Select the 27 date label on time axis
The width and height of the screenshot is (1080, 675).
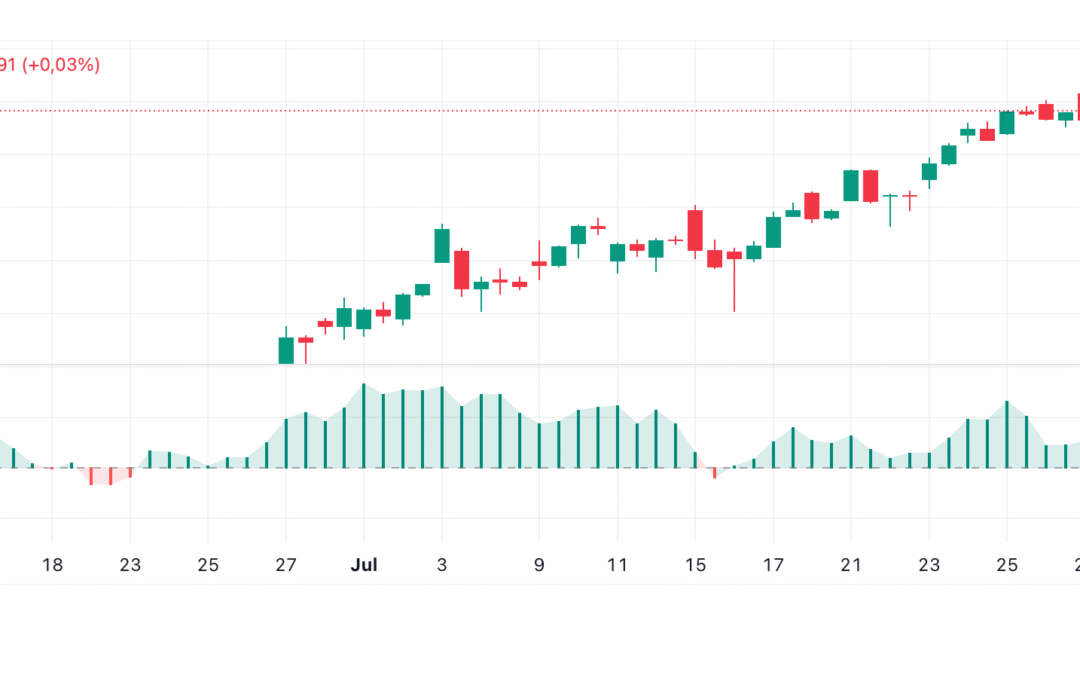click(x=286, y=566)
